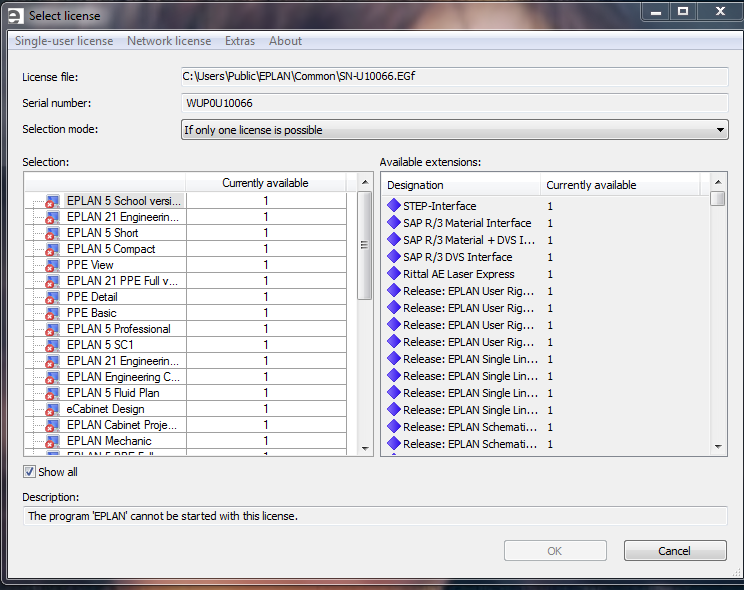
Task: Click the PPE Detail license icon
Action: 52,297
